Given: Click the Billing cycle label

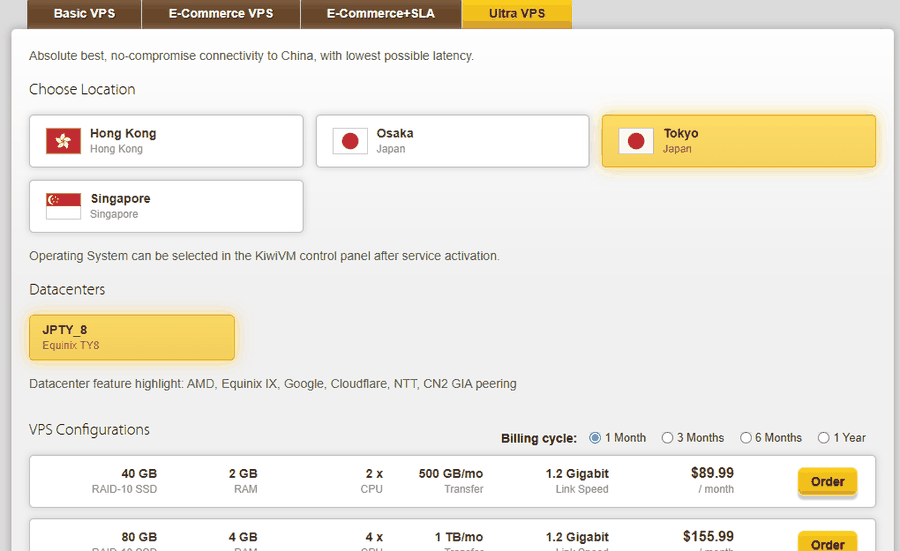Looking at the screenshot, I should coord(538,439).
